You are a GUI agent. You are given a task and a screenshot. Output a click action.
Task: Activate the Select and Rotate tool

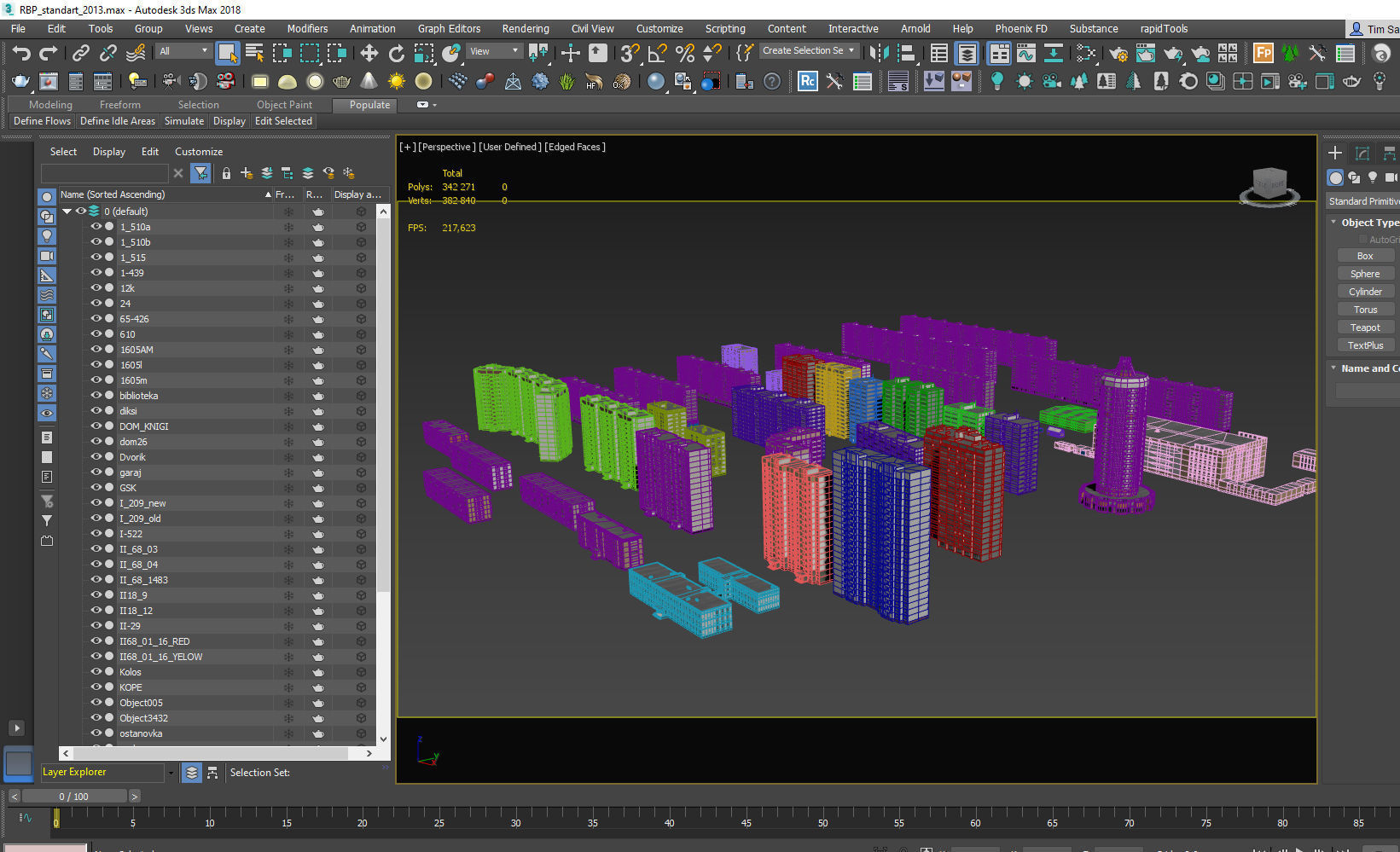click(x=396, y=53)
